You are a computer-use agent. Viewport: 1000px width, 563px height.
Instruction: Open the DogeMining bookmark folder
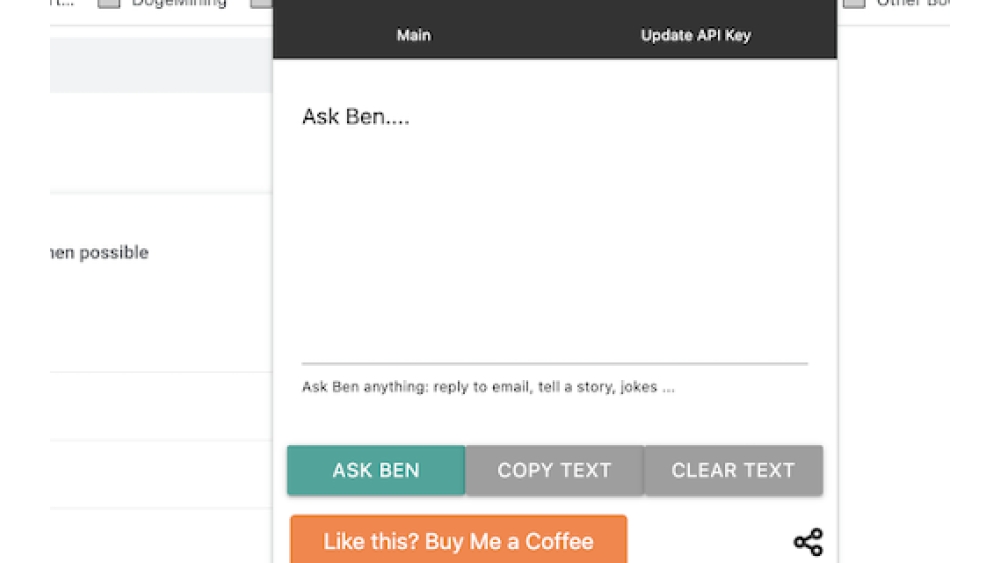pos(163,3)
